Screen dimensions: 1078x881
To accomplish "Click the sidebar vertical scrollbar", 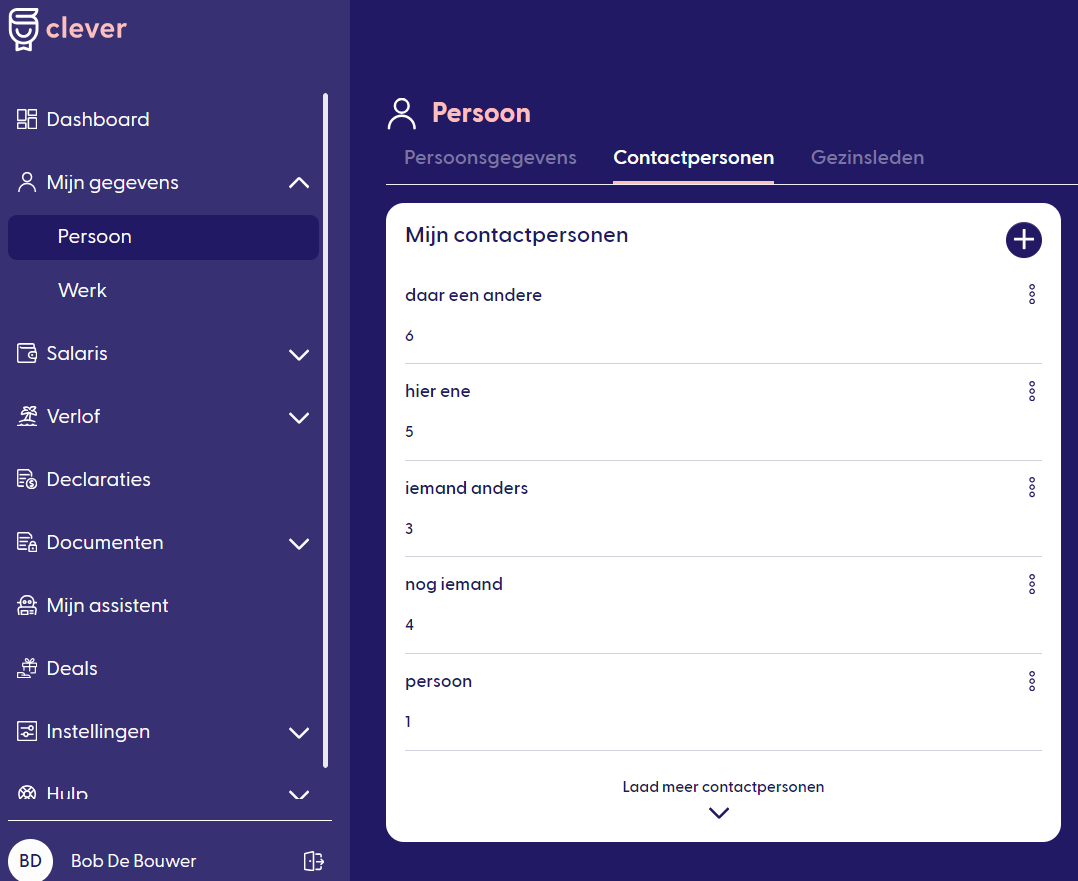I will click(325, 430).
